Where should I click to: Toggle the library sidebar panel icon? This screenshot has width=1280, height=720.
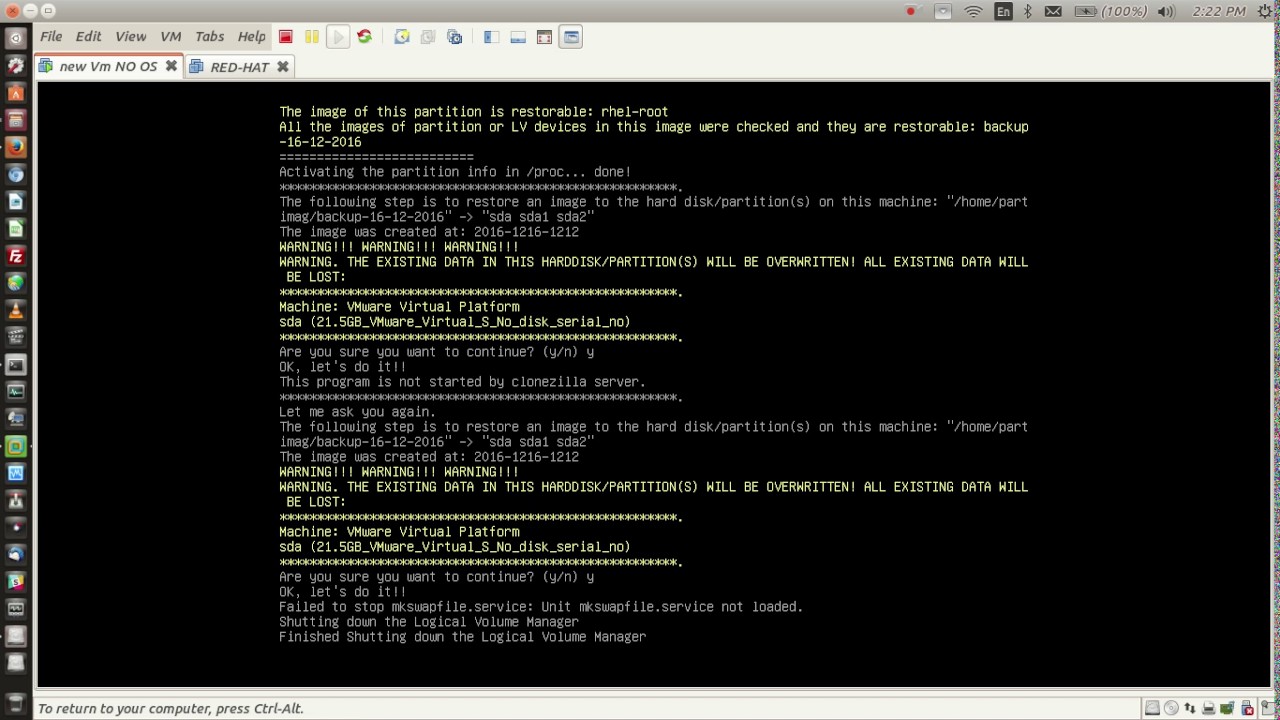pyautogui.click(x=491, y=37)
